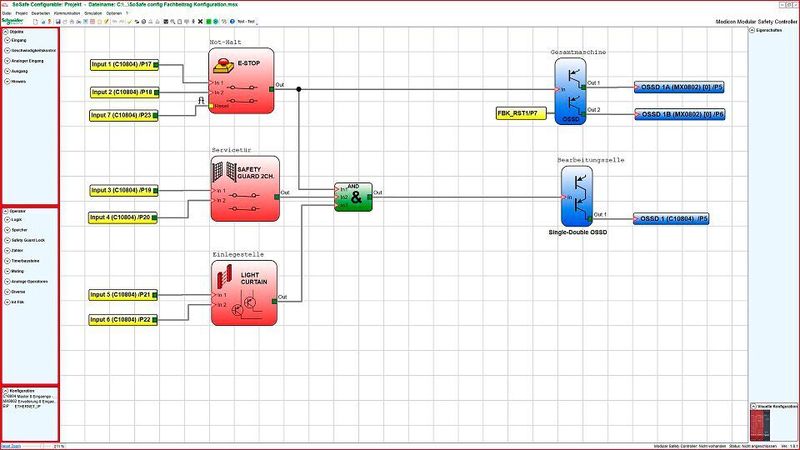The height and width of the screenshot is (450, 800).
Task: Open help via the blue question mark icon
Action: coord(232,21)
